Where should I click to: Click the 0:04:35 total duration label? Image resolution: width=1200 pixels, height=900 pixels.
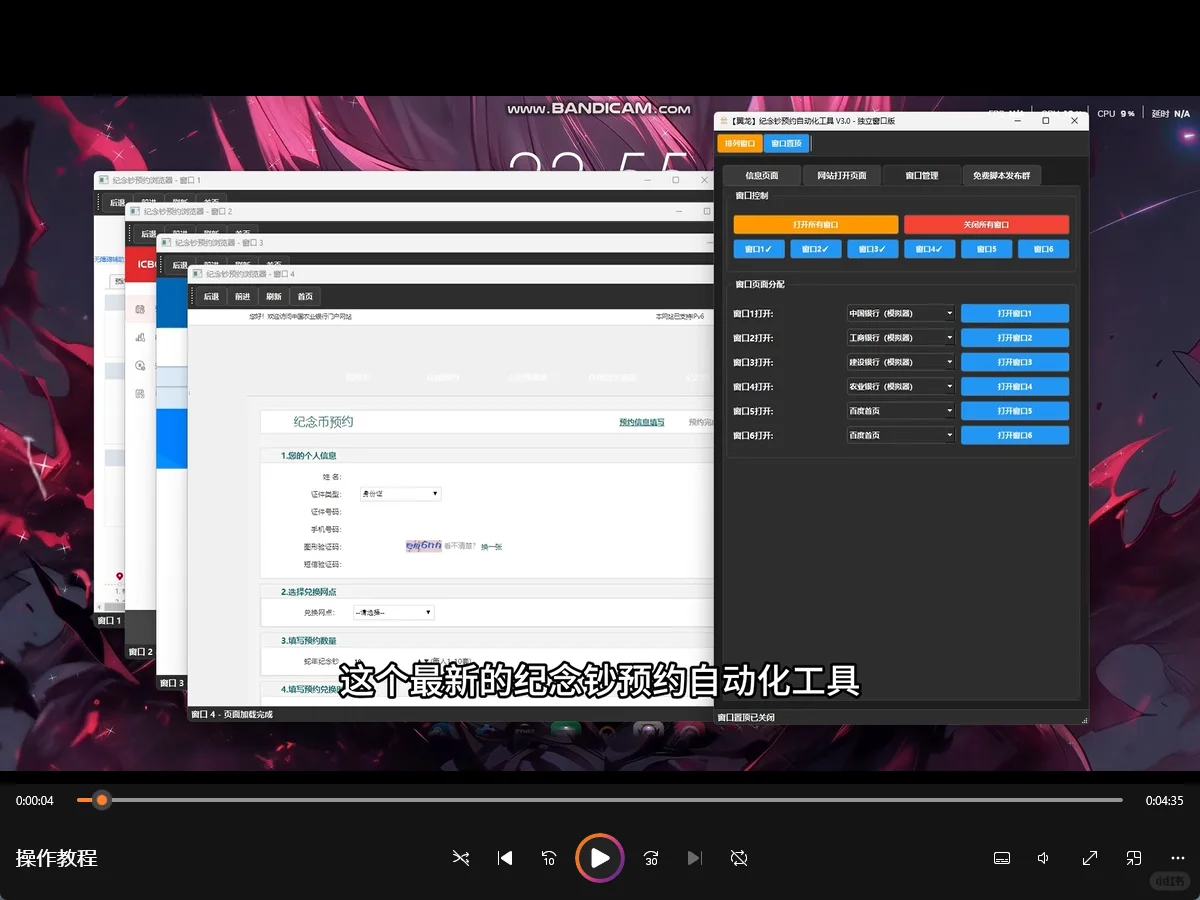tap(1164, 800)
